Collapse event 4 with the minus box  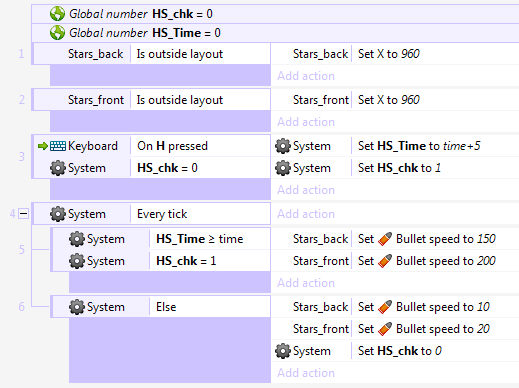pyautogui.click(x=23, y=214)
